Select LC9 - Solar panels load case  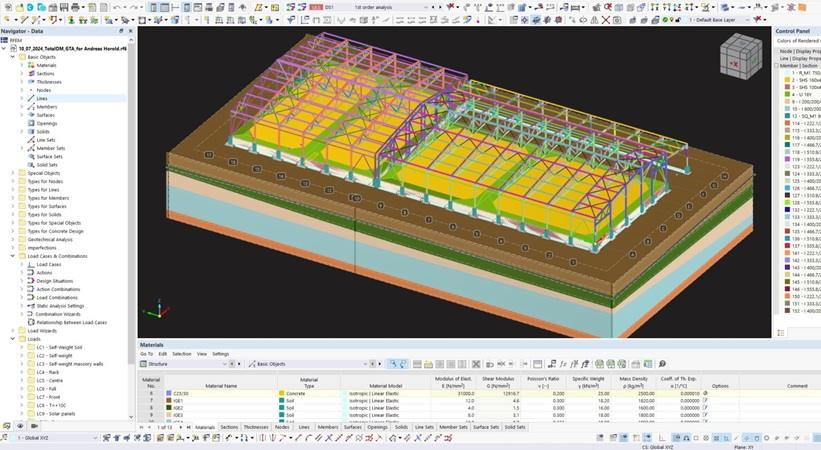[x=56, y=413]
